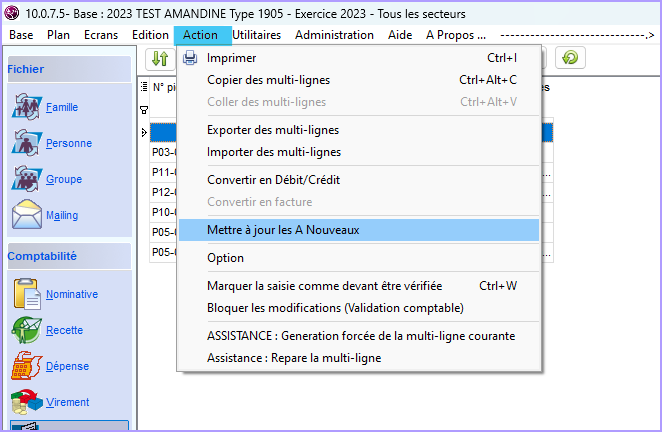This screenshot has height=432, width=662.
Task: Choose Convertir en Débit/Crédit
Action: point(274,180)
